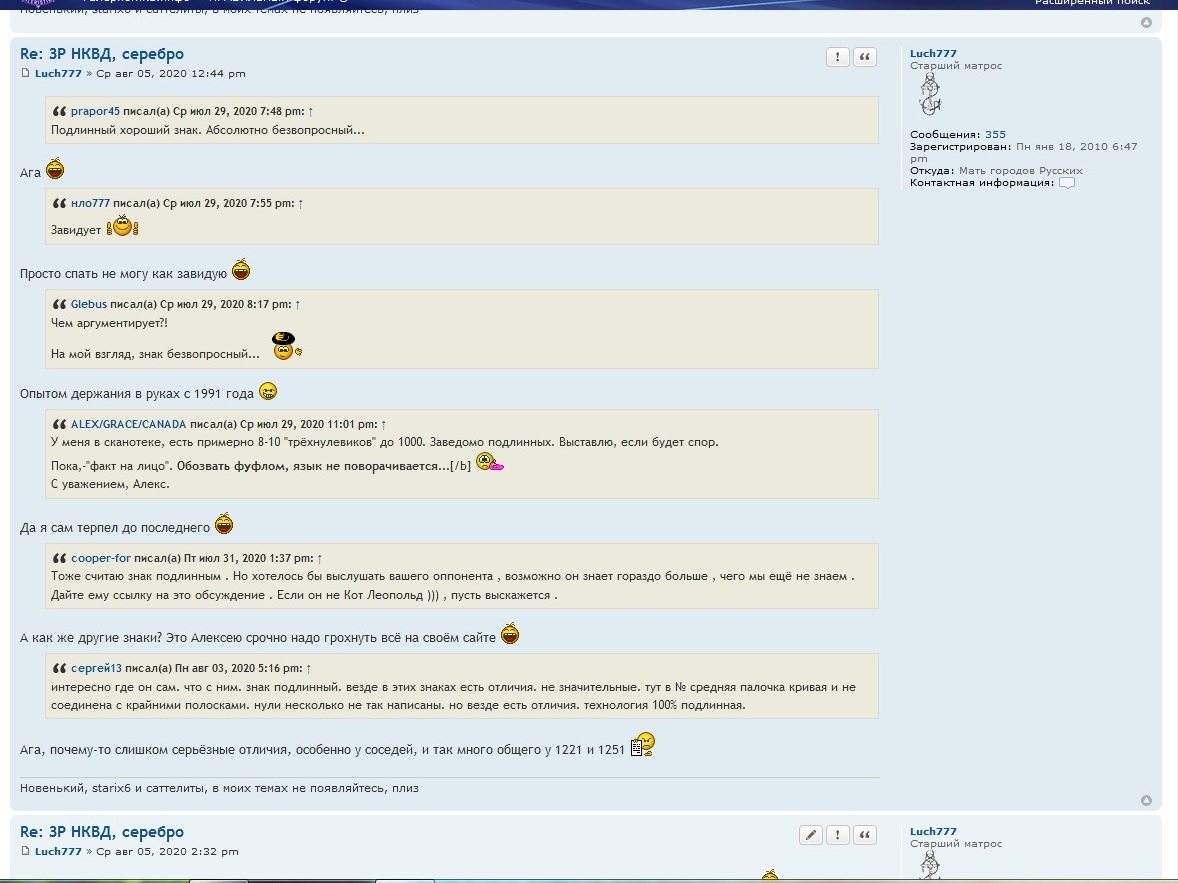Open 'Расширенный поиск' advanced search link
The image size is (1178, 883).
coord(1092,3)
